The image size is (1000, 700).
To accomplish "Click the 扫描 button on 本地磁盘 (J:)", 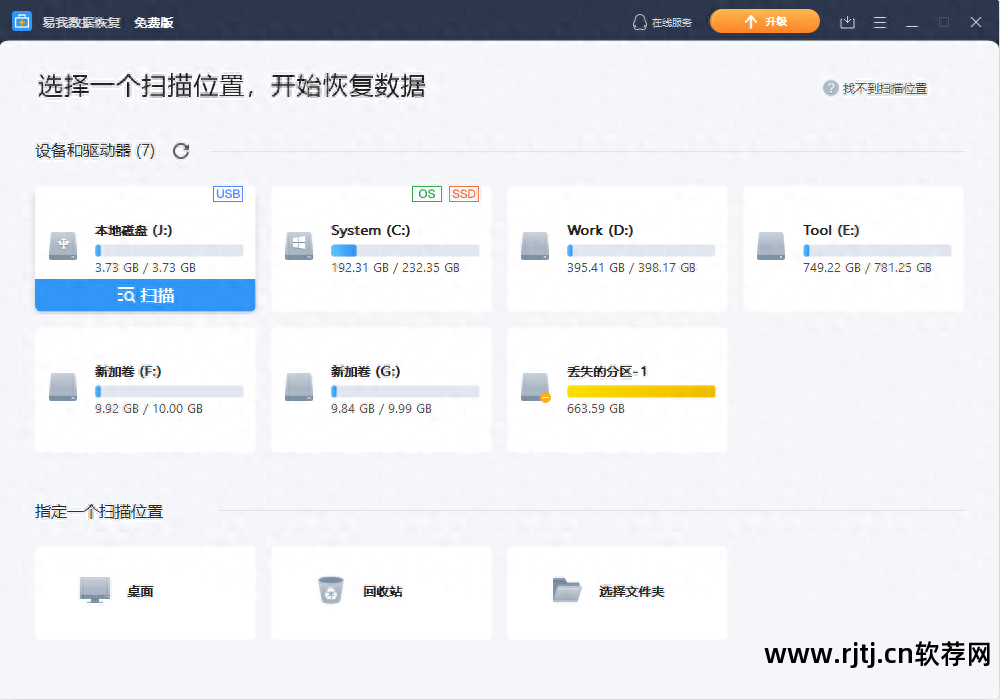I will pos(145,295).
